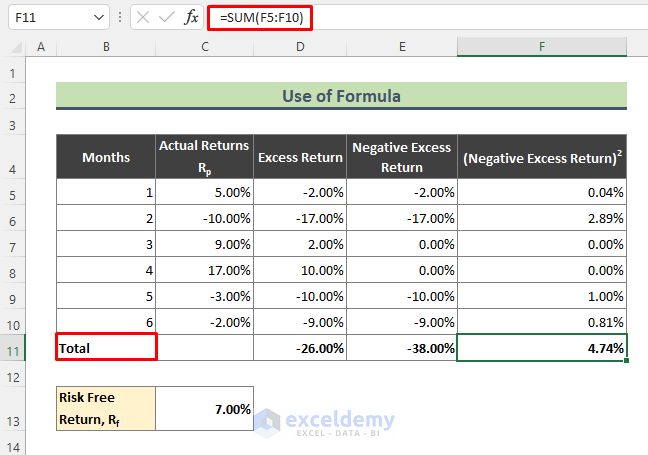Click the 'Negative Excess Return' header cell
The width and height of the screenshot is (648, 455).
(402, 157)
